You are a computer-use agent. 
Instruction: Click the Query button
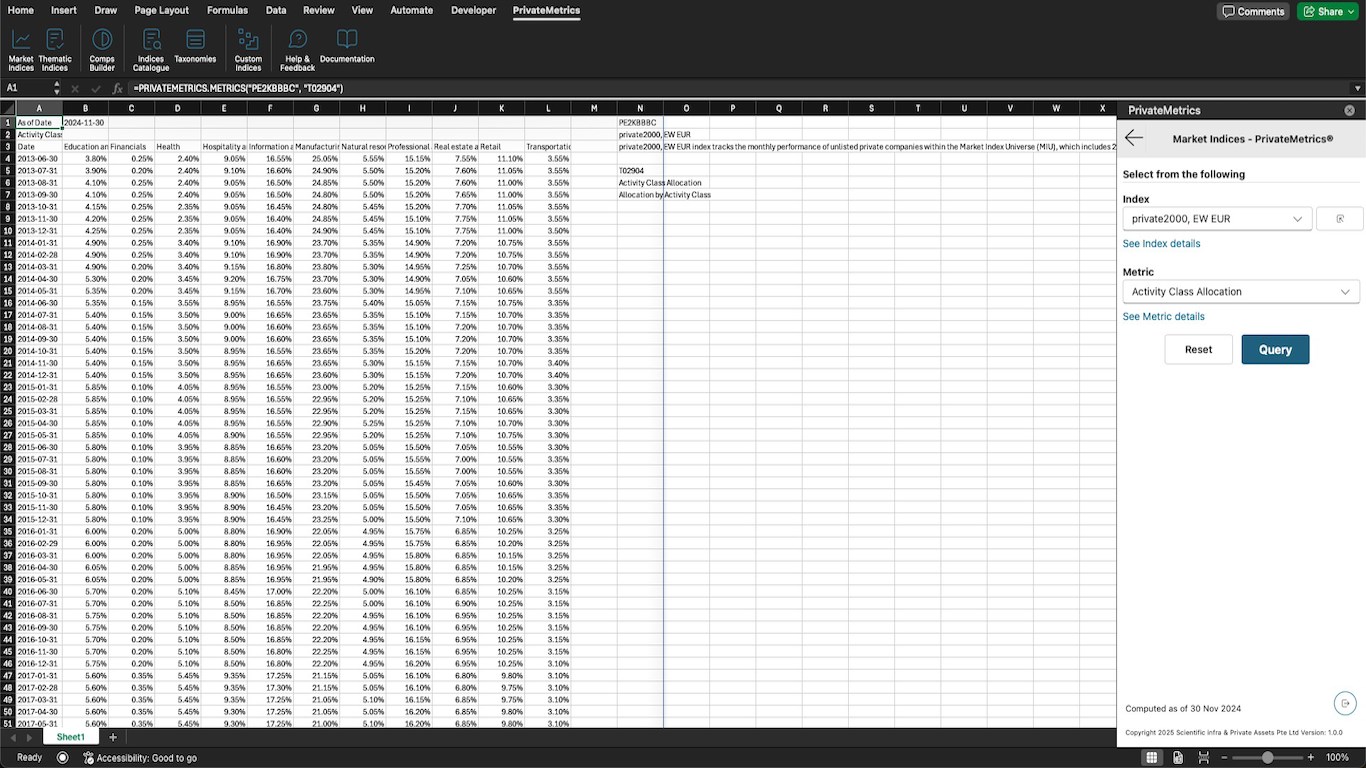tap(1275, 349)
